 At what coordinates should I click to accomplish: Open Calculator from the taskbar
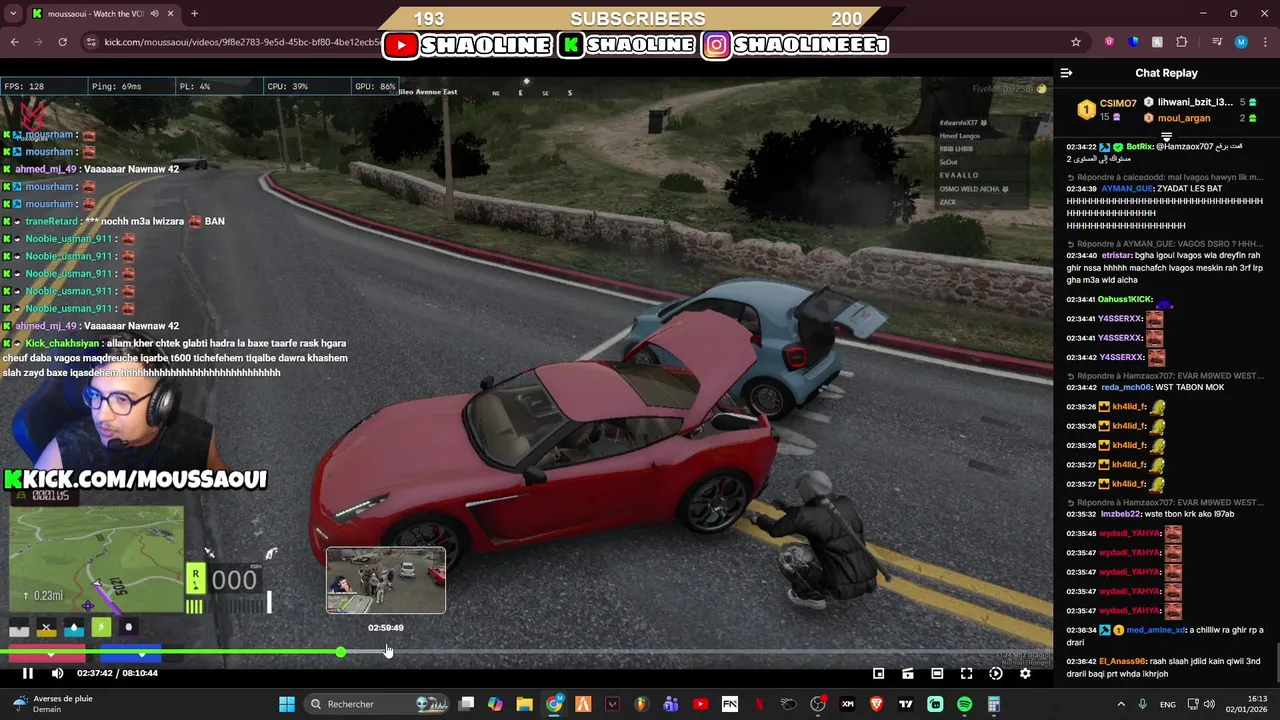tap(994, 704)
